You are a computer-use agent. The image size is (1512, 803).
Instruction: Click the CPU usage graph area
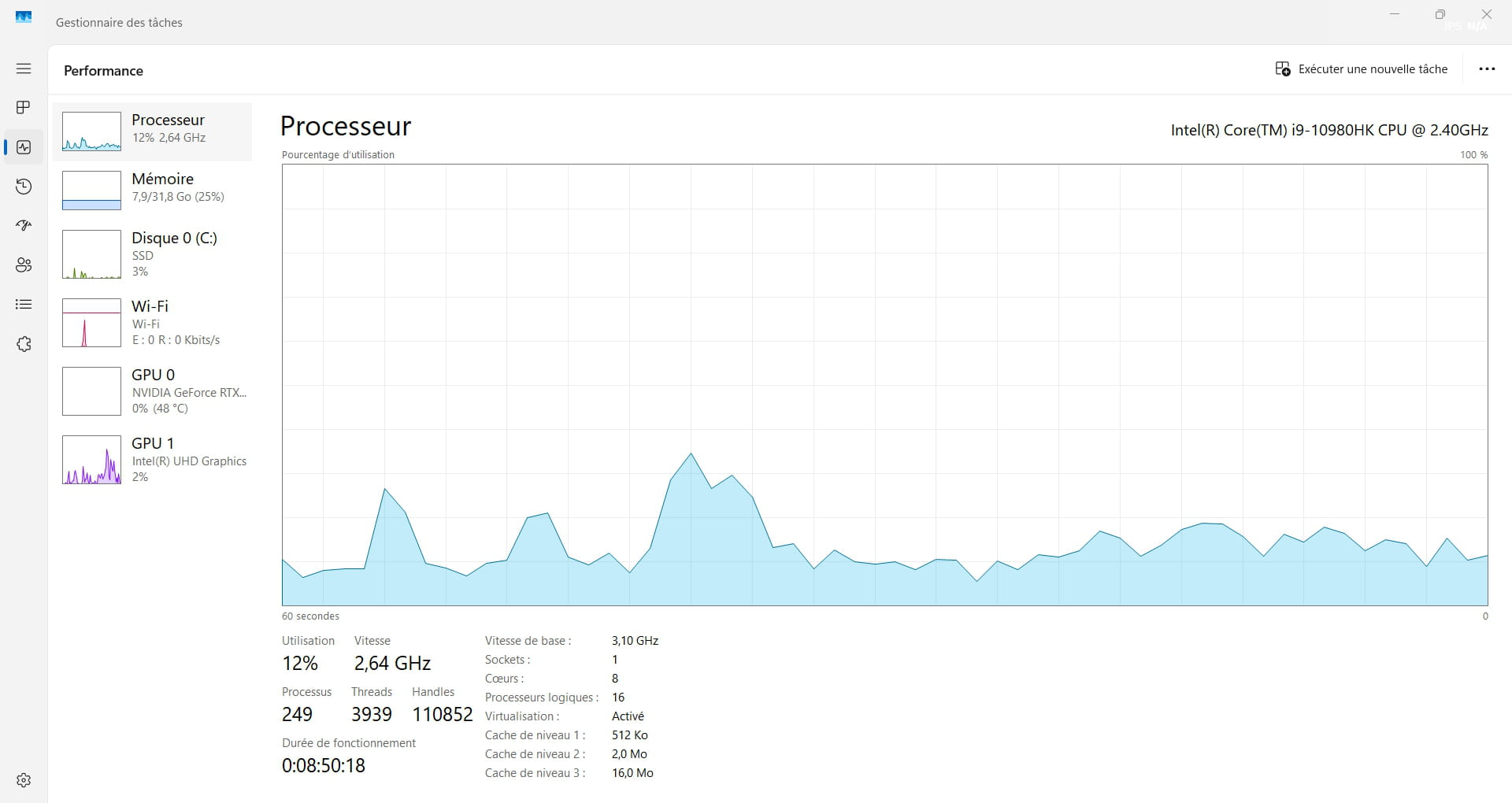tap(884, 385)
